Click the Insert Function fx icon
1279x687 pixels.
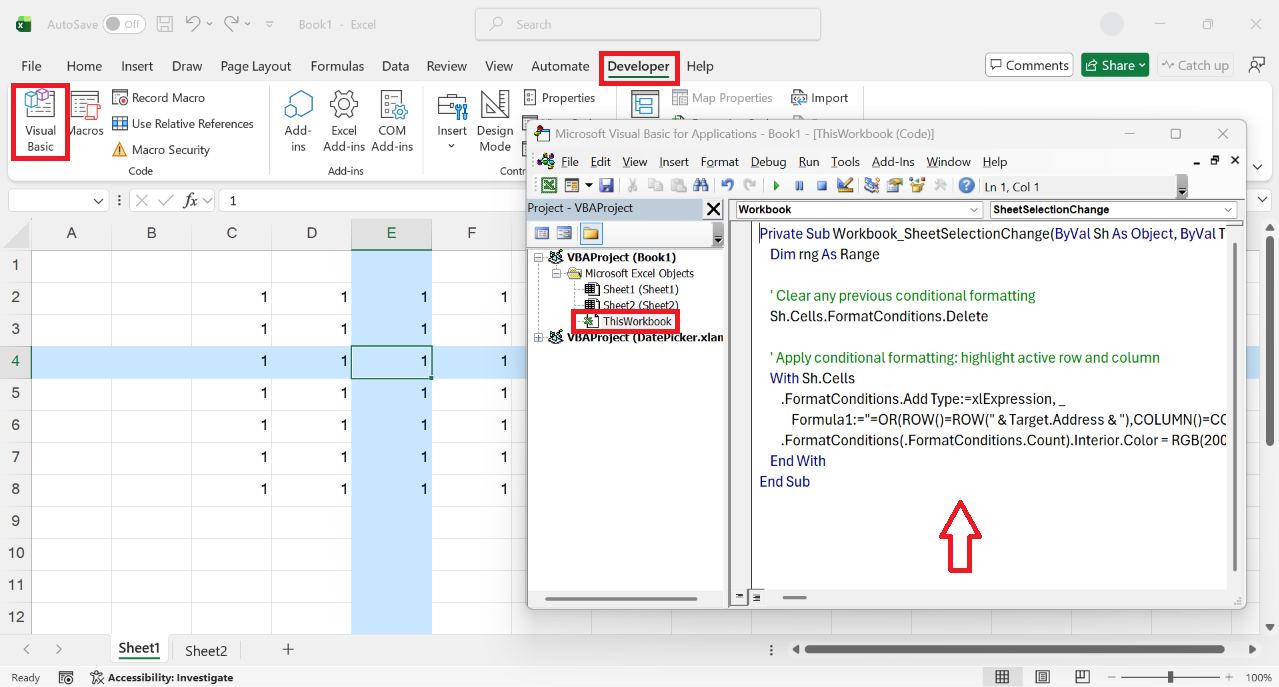click(x=191, y=201)
